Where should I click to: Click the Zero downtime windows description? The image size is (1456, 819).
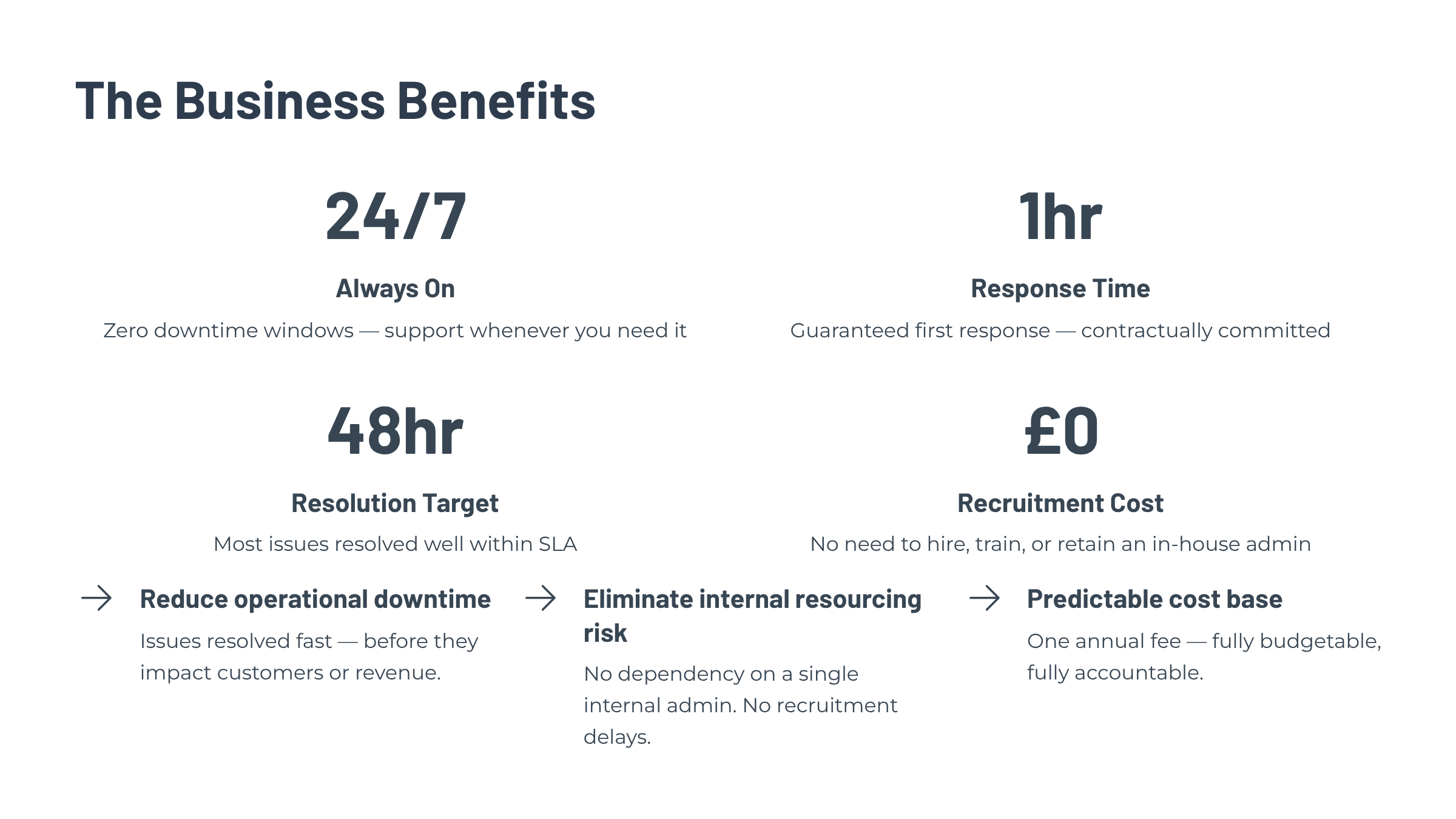point(395,331)
